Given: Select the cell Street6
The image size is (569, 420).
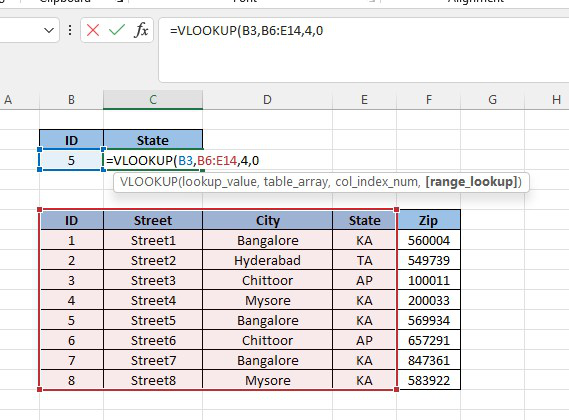Looking at the screenshot, I should [x=153, y=340].
